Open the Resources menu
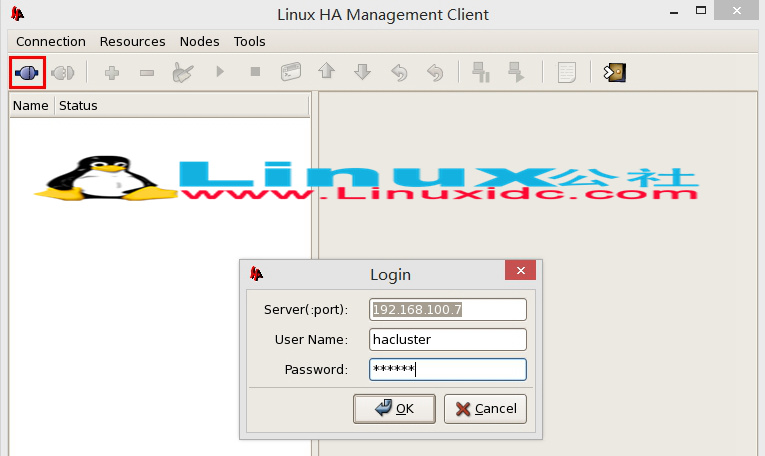This screenshot has height=456, width=765. [132, 41]
